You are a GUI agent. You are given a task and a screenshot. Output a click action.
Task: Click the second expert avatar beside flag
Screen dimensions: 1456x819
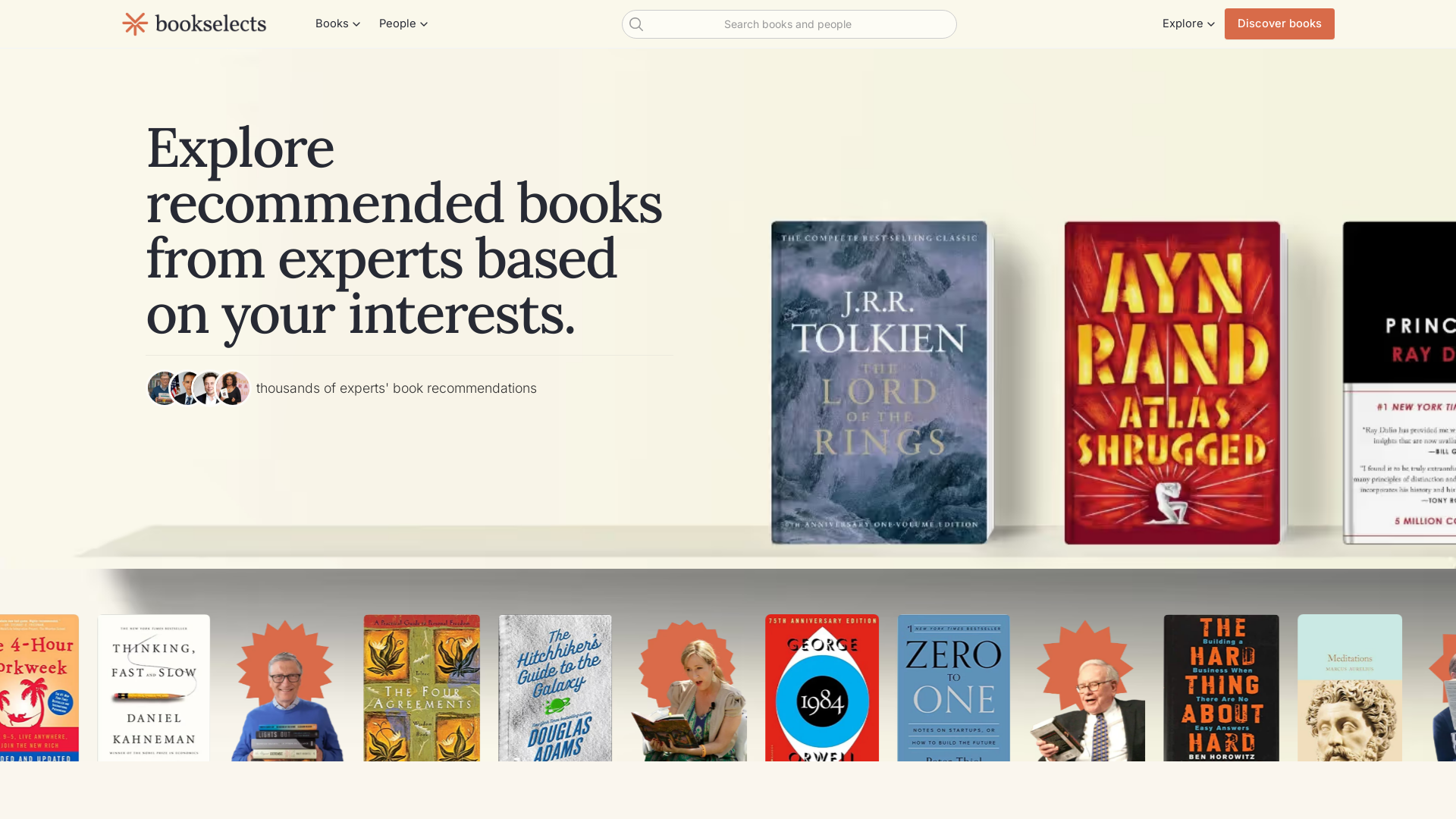tap(186, 388)
